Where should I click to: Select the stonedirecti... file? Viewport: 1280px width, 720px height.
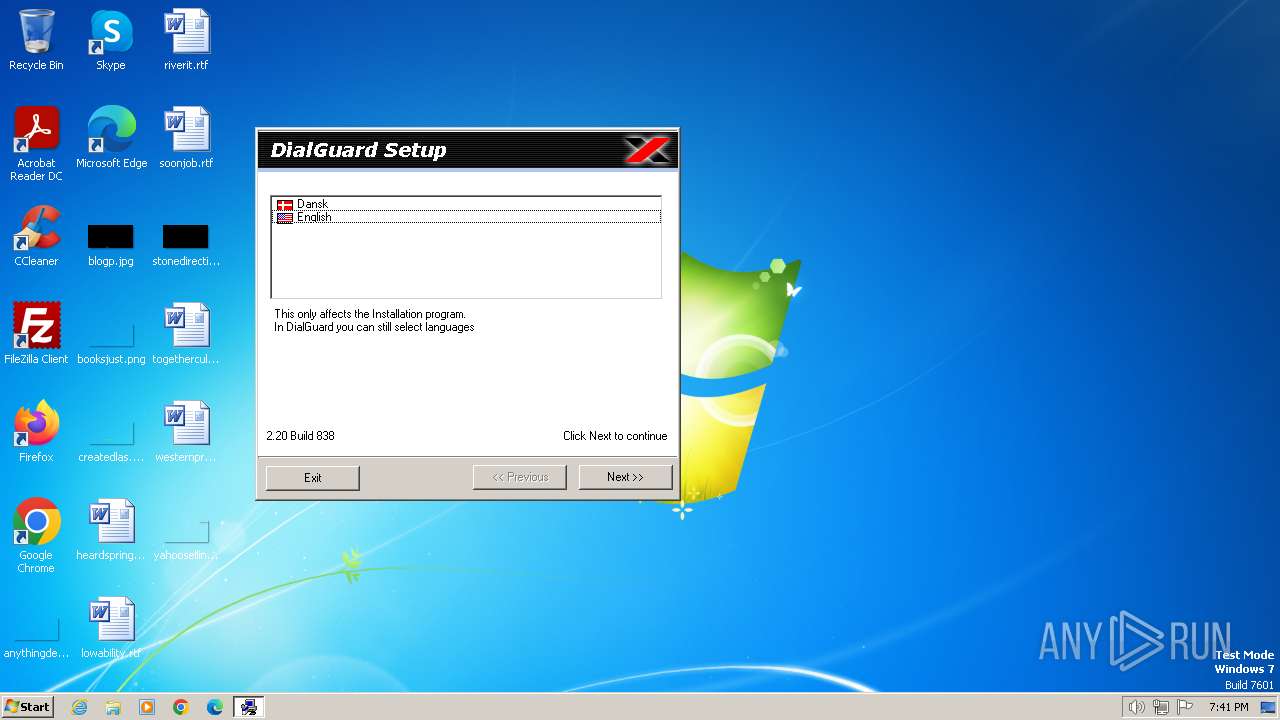point(186,244)
